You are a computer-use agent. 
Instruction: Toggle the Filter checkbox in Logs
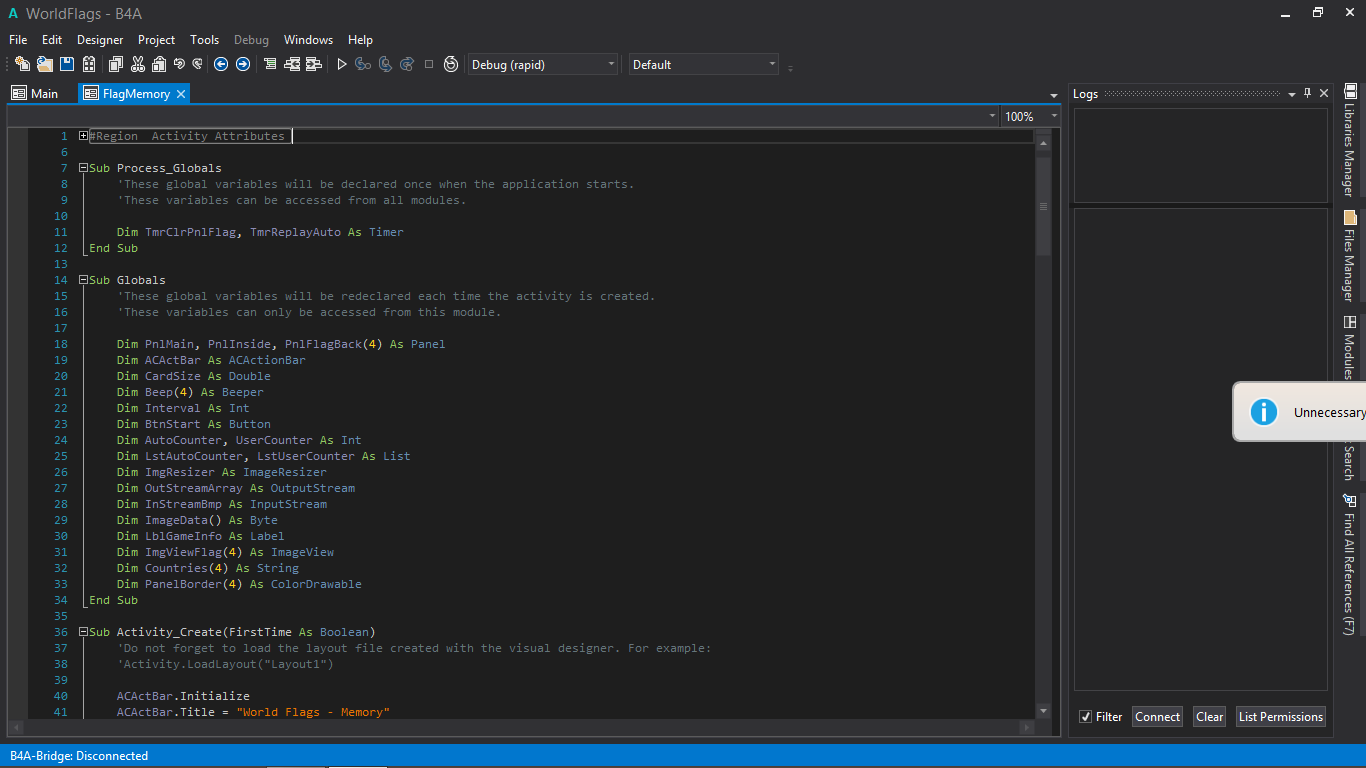[x=1085, y=717]
